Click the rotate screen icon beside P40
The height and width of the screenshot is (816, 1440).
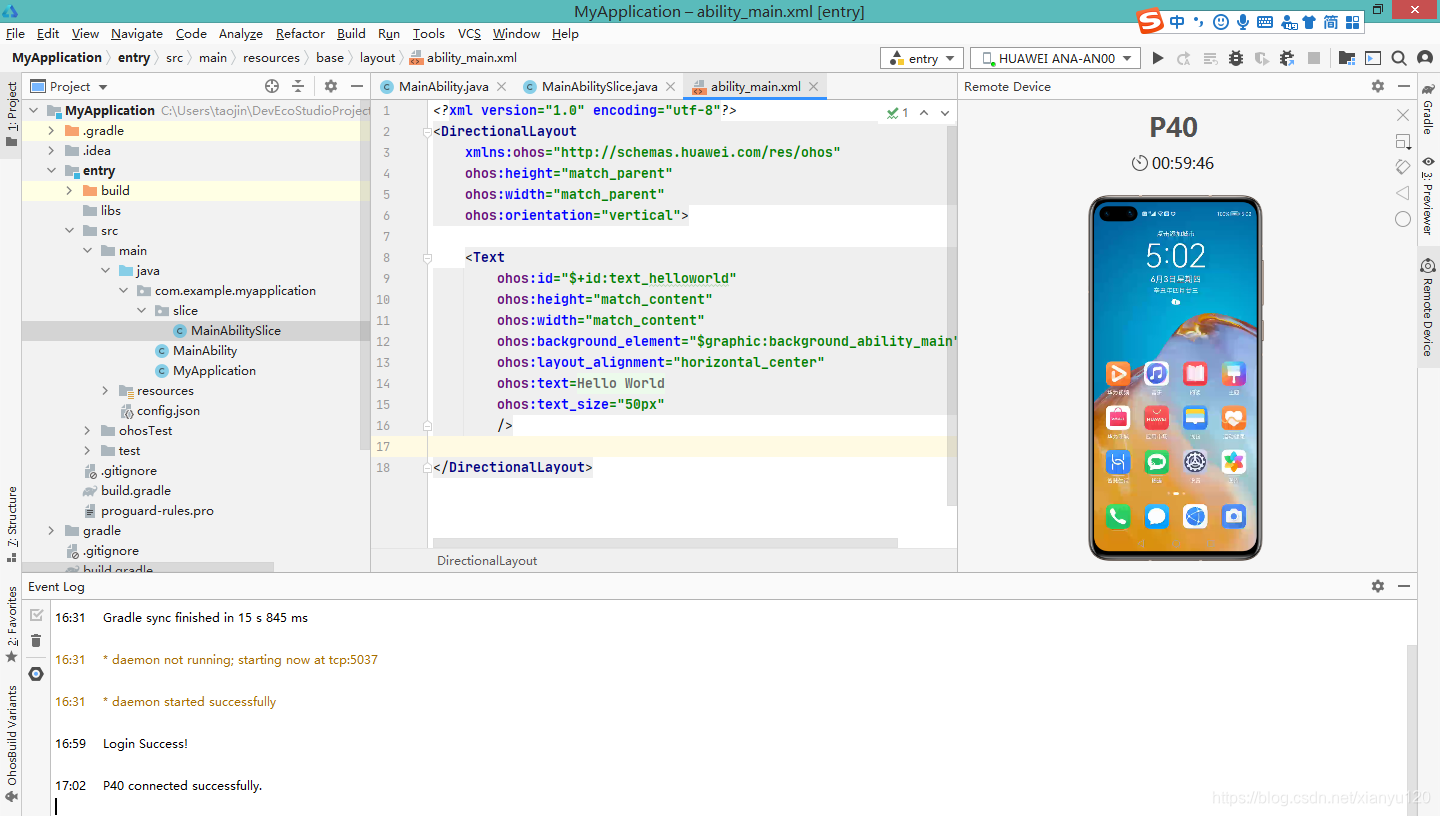coord(1403,167)
